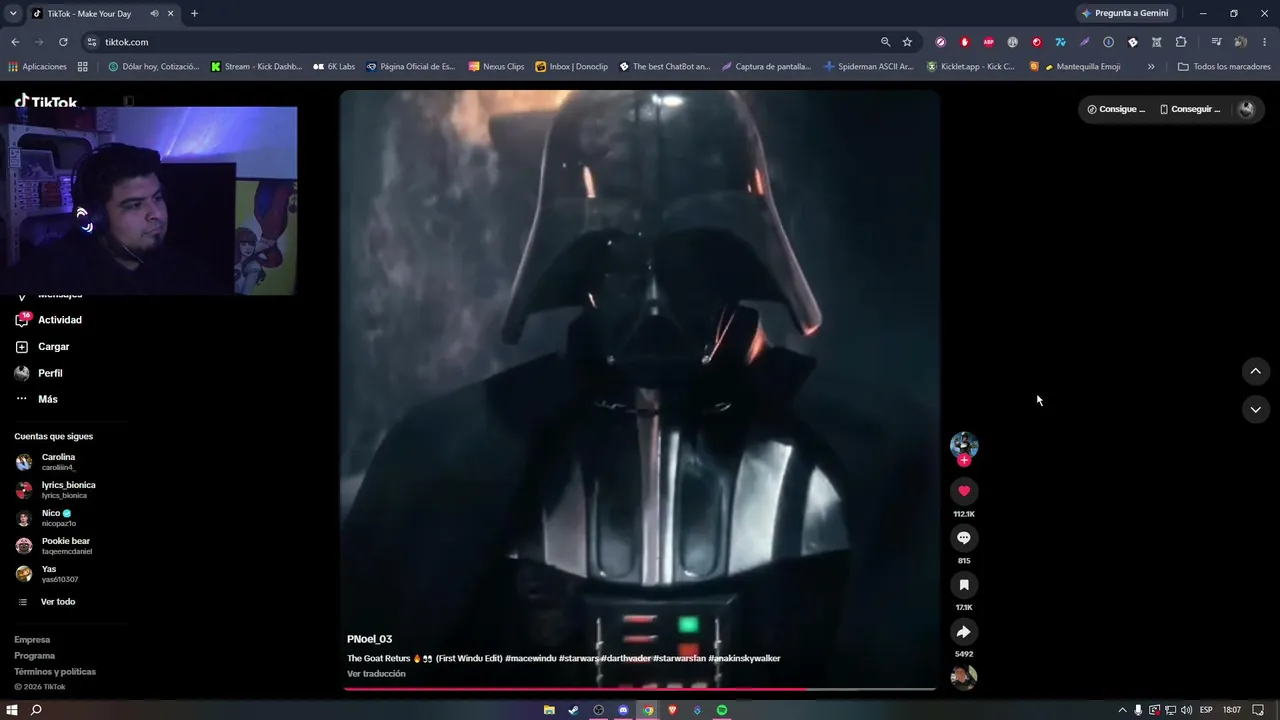Open the Windows Start menu
The image size is (1280, 720).
tap(12, 710)
